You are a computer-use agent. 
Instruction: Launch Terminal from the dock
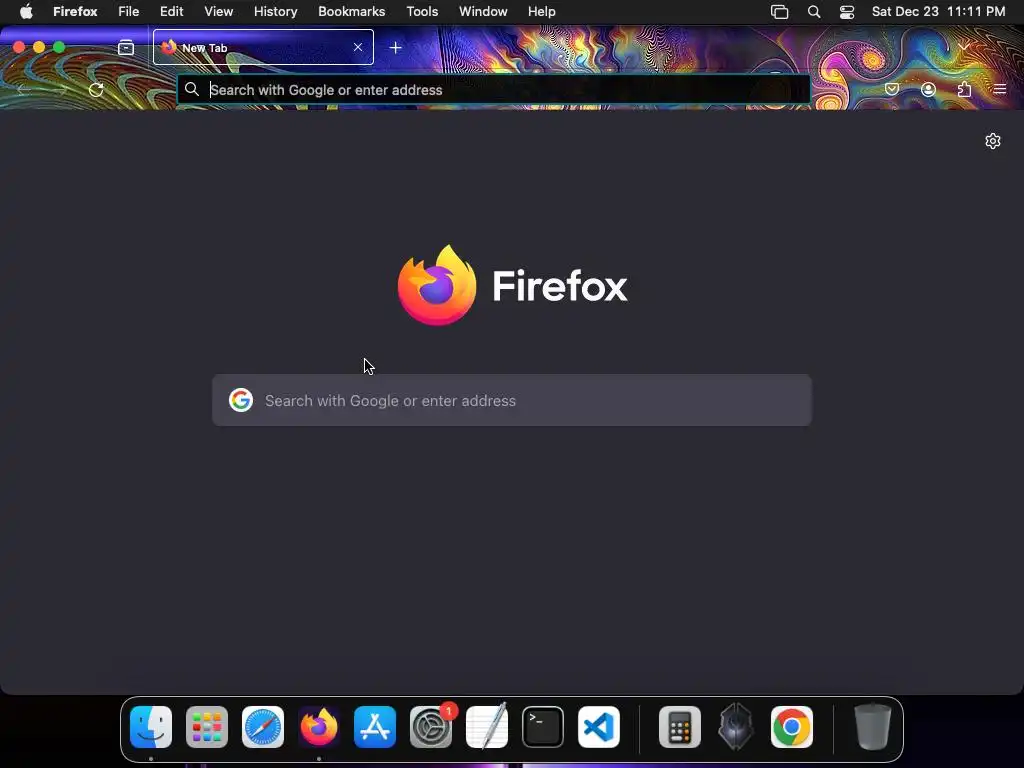tap(543, 727)
